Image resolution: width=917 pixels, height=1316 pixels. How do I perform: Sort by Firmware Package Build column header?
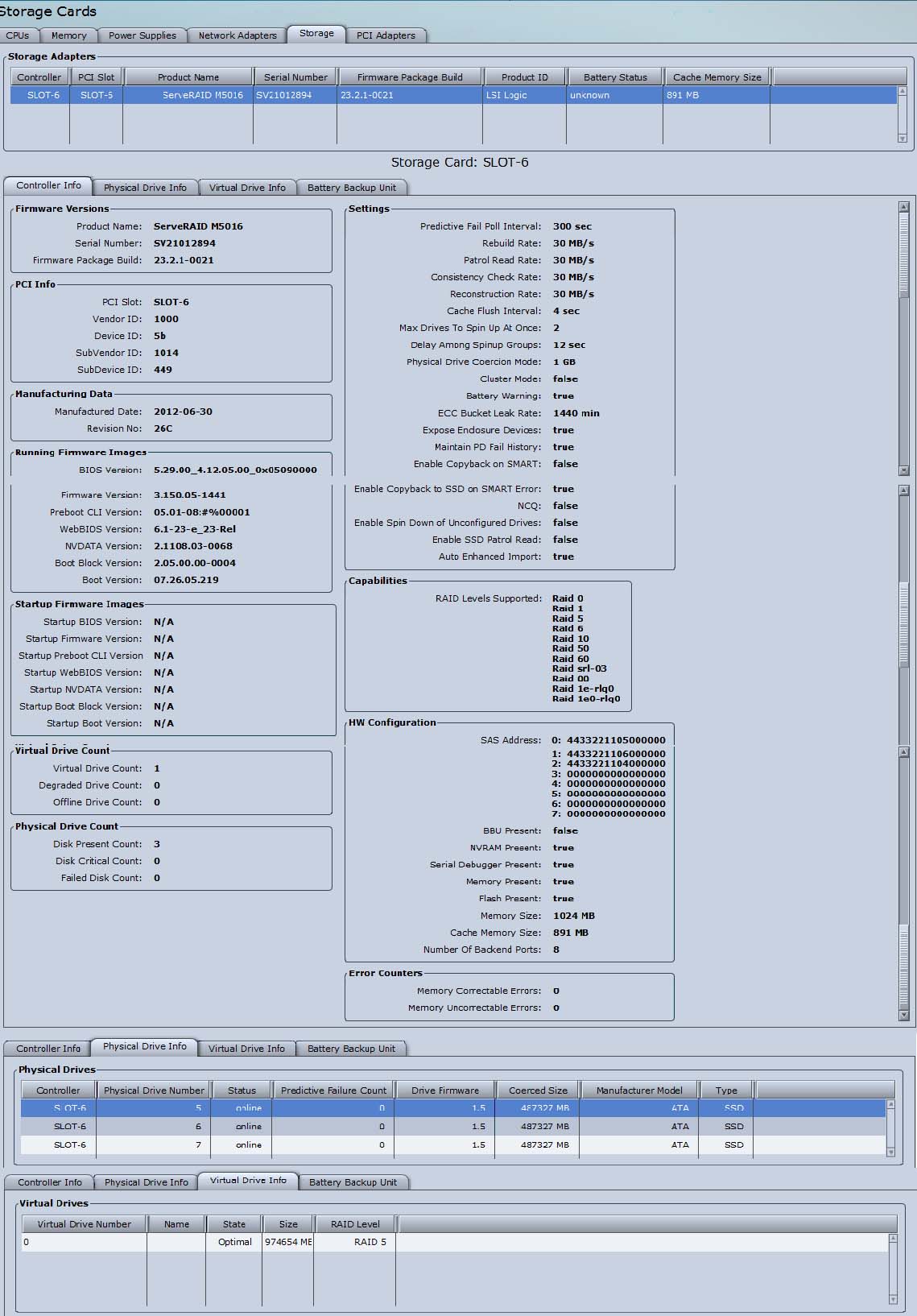[410, 77]
